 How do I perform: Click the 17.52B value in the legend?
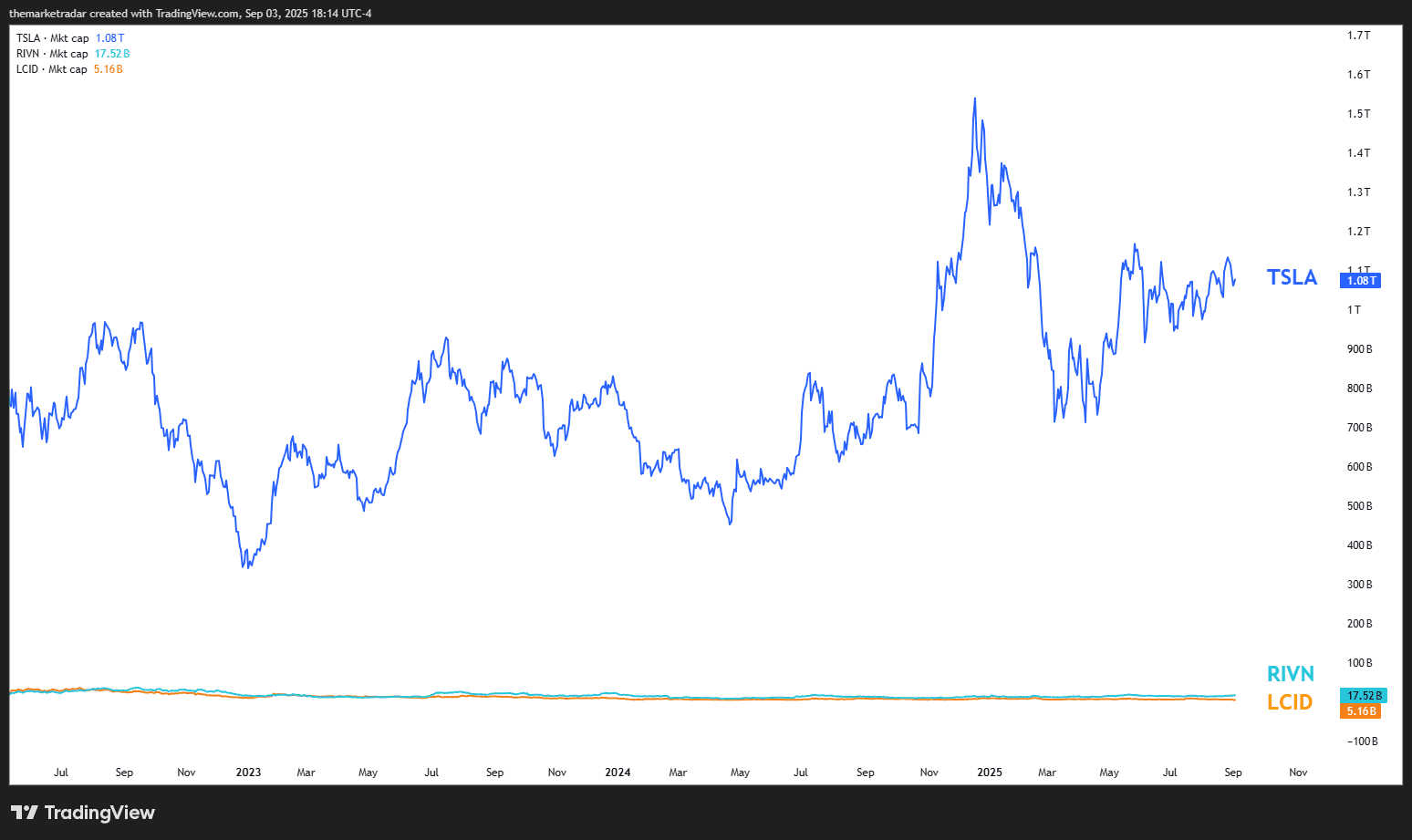(112, 54)
